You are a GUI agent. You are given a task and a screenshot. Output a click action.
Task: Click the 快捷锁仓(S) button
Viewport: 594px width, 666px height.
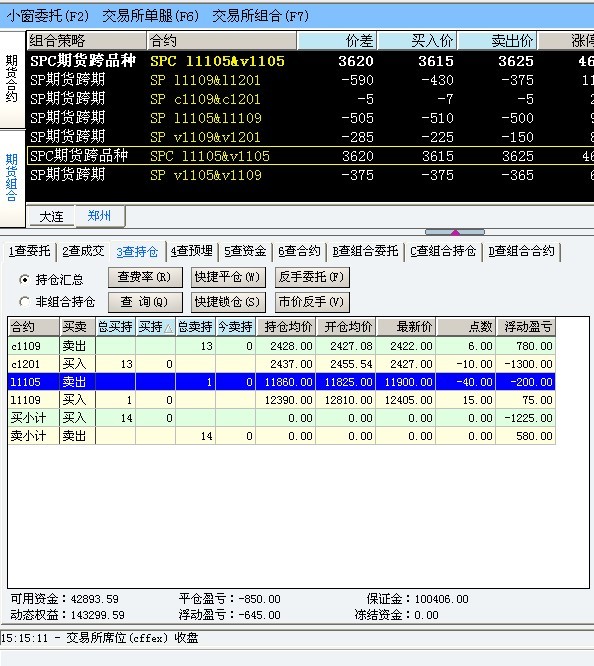(x=228, y=302)
